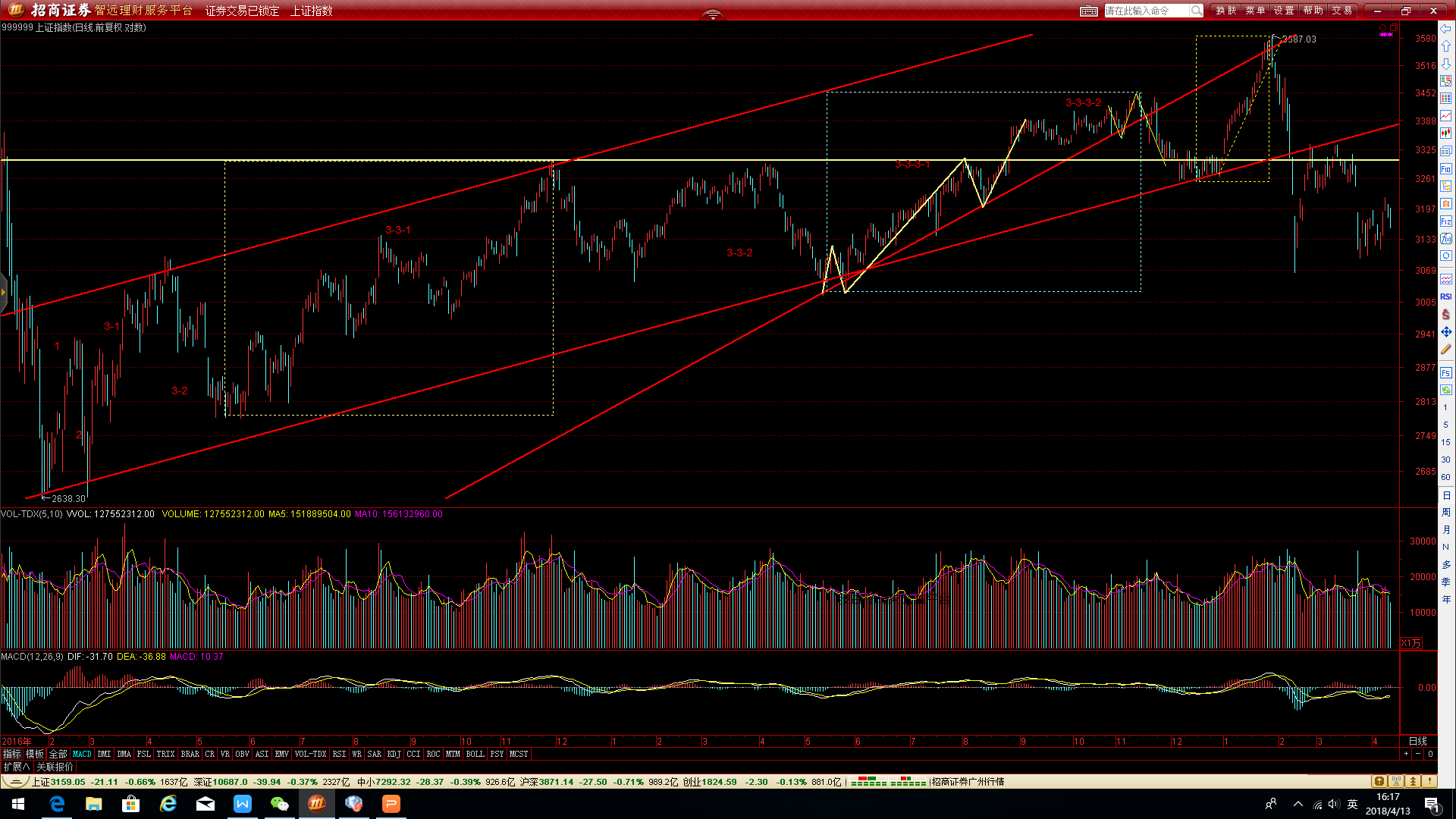Select the 30-minute period option
The height and width of the screenshot is (819, 1456).
[x=1446, y=460]
